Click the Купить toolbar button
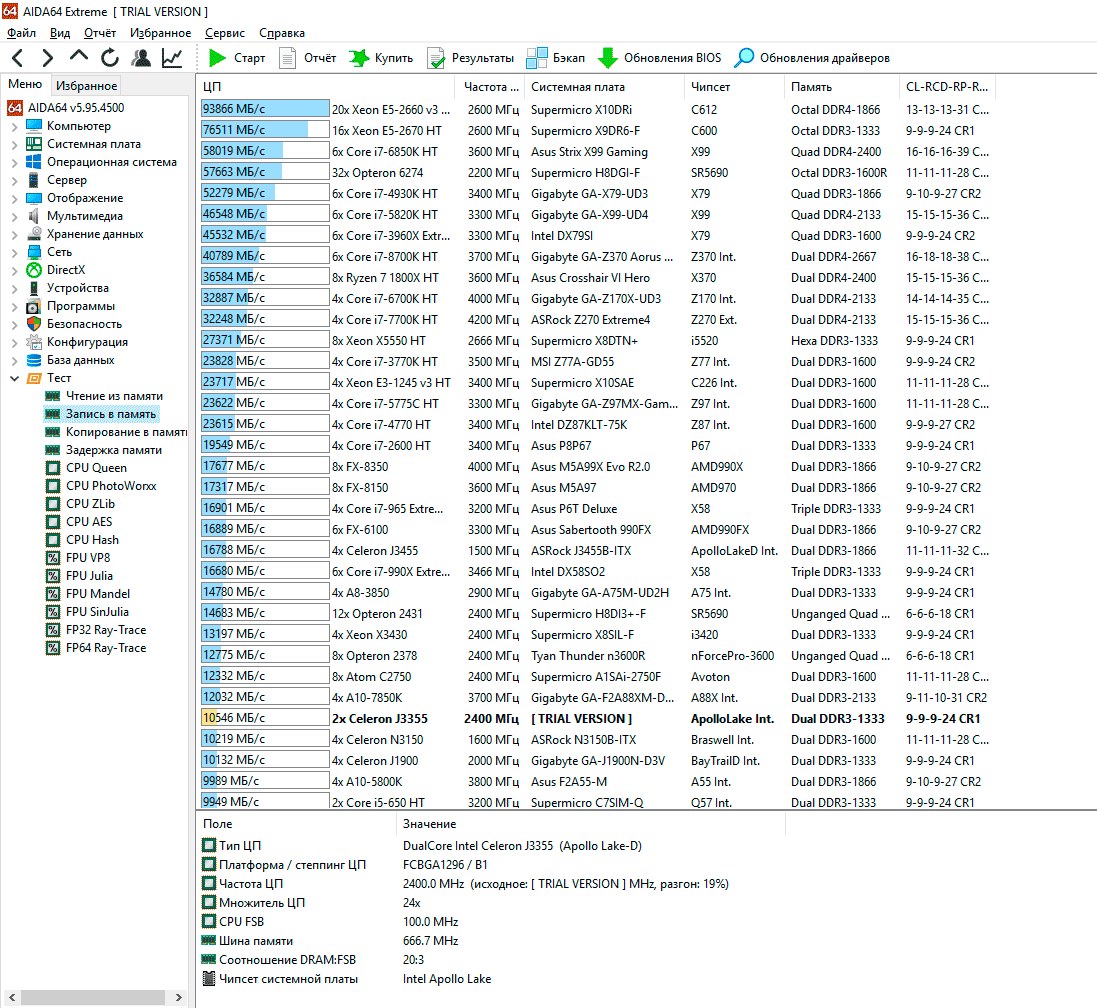1097x1008 pixels. (381, 58)
